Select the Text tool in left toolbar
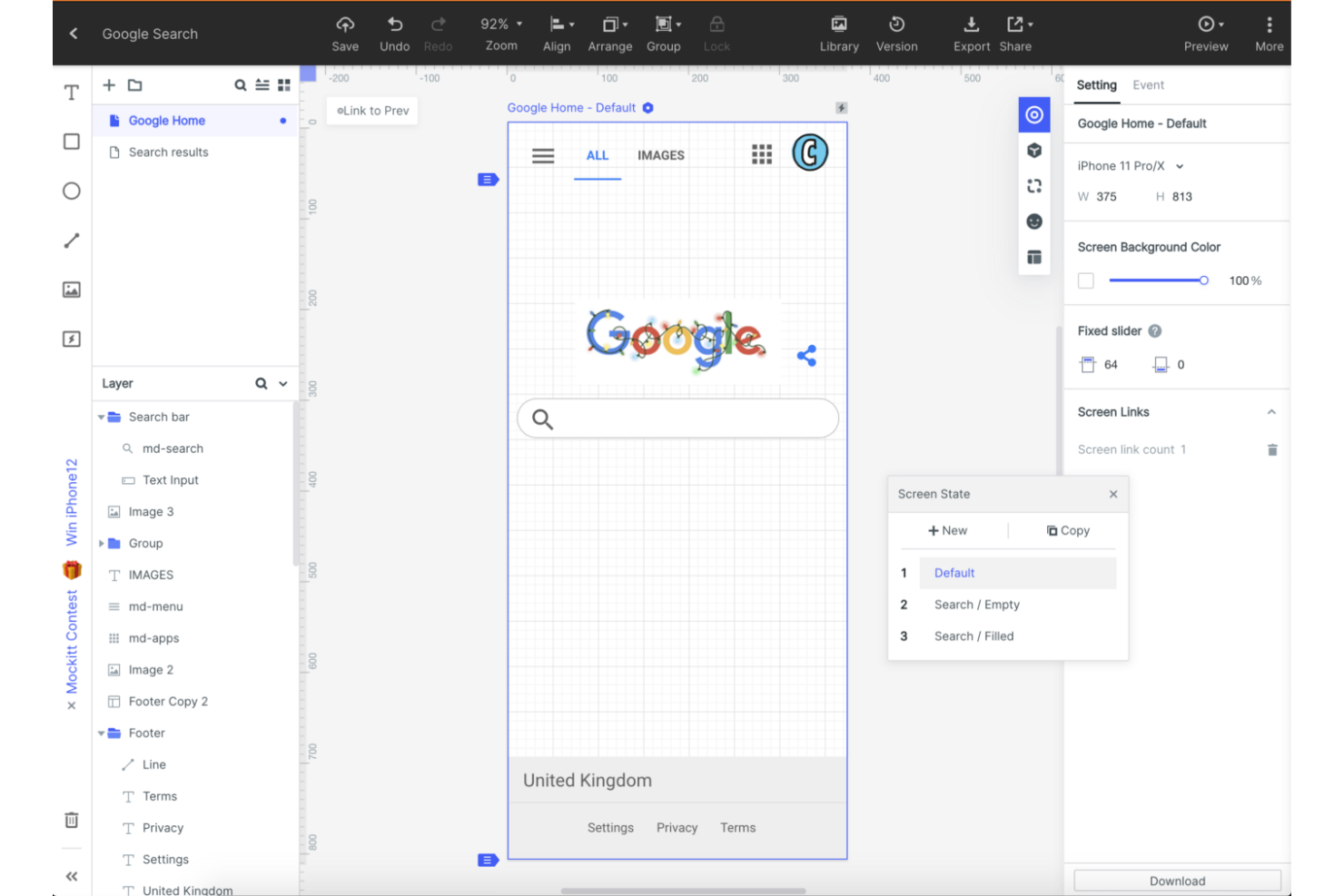This screenshot has height=896, width=1344. click(x=72, y=93)
